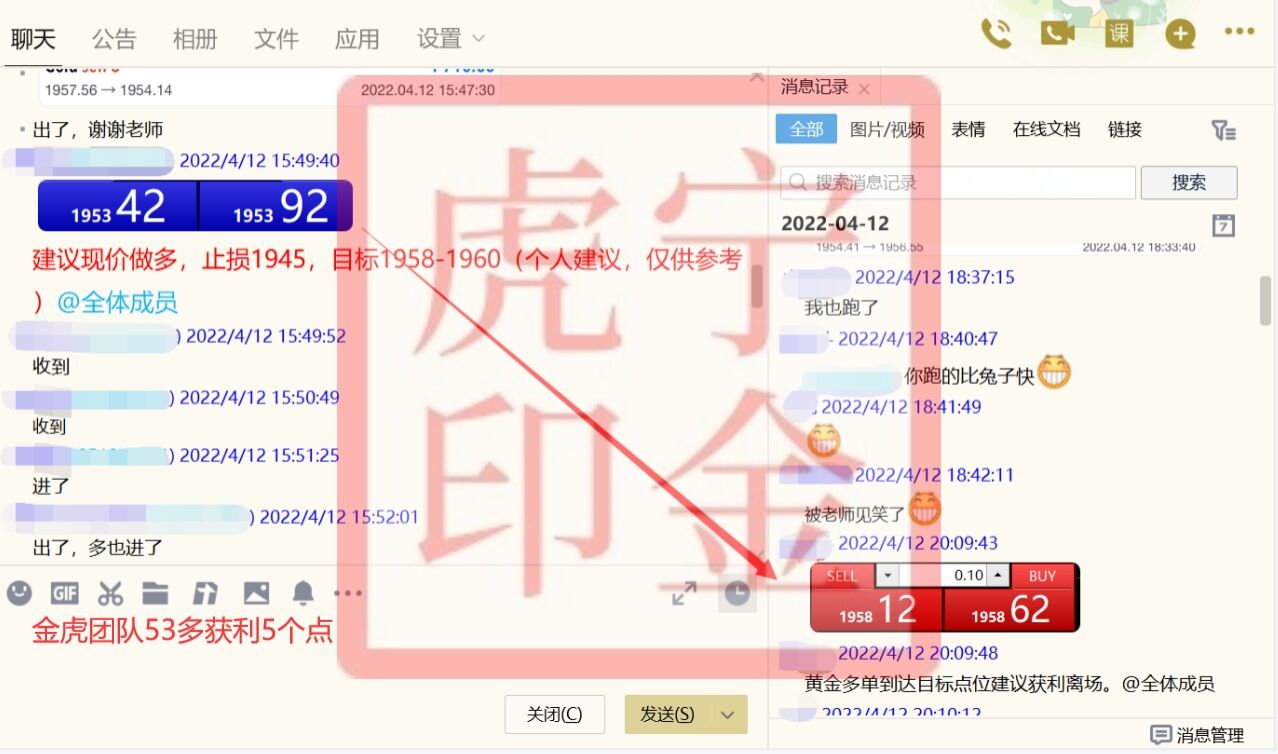The width and height of the screenshot is (1278, 754).
Task: Open the calendar date picker icon
Action: point(1223,224)
